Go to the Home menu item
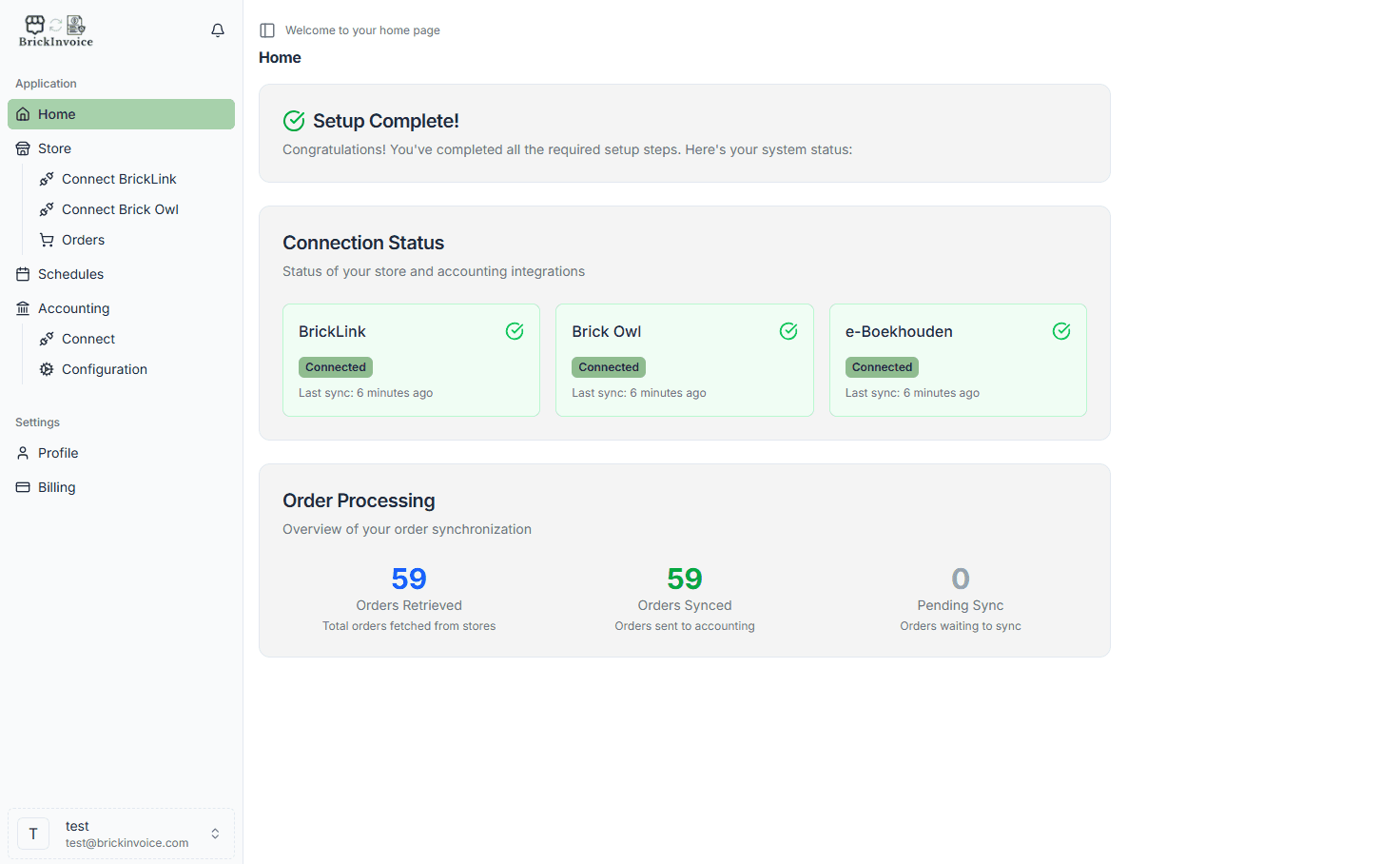Image resolution: width=1400 pixels, height=864 pixels. (x=57, y=114)
